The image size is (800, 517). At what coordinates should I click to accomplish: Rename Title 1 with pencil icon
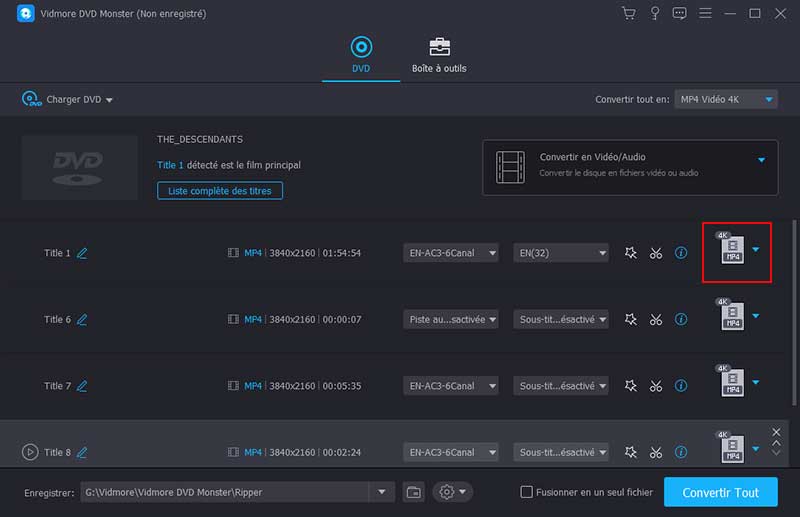pos(82,253)
